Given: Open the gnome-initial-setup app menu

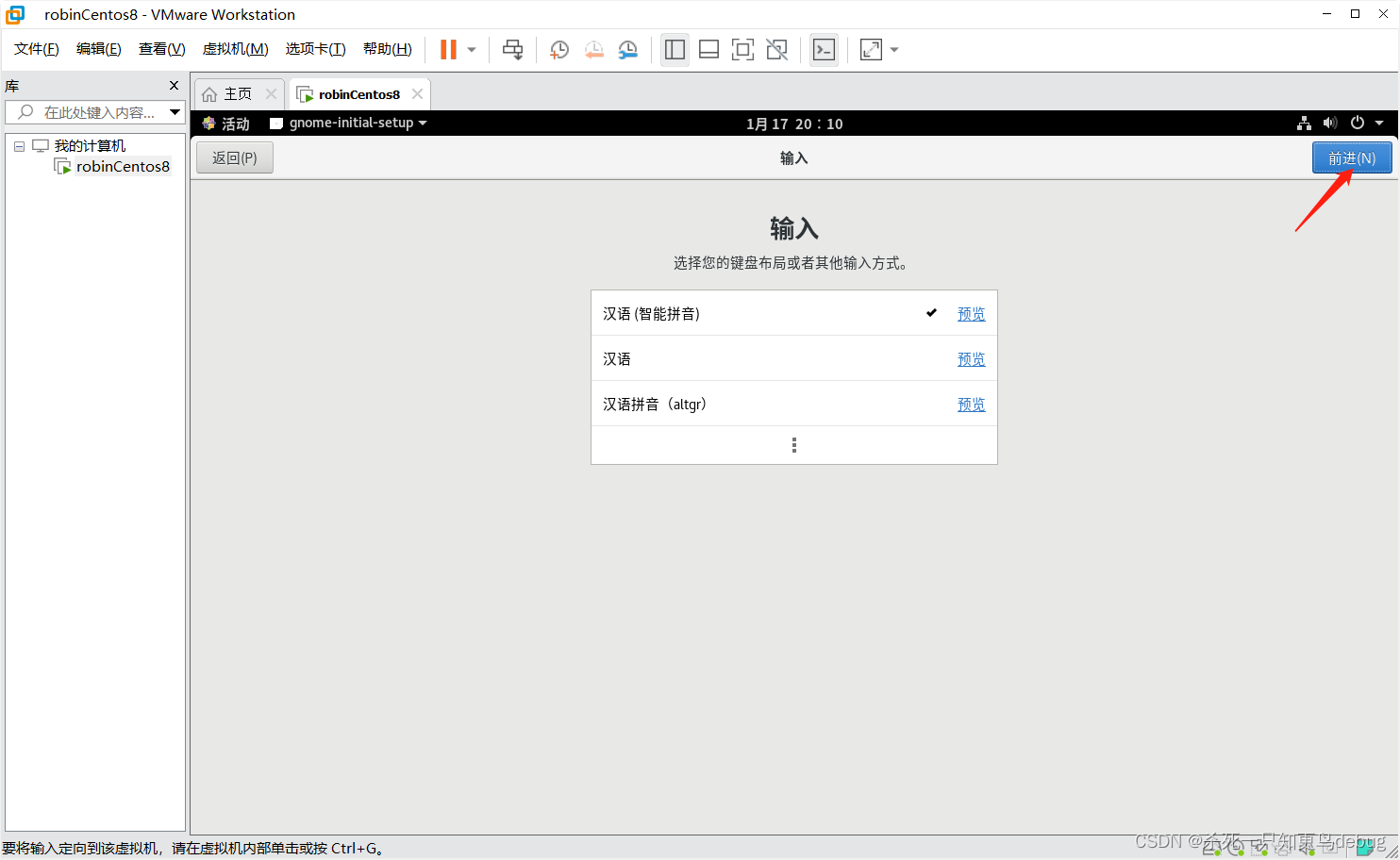Looking at the screenshot, I should 348,124.
